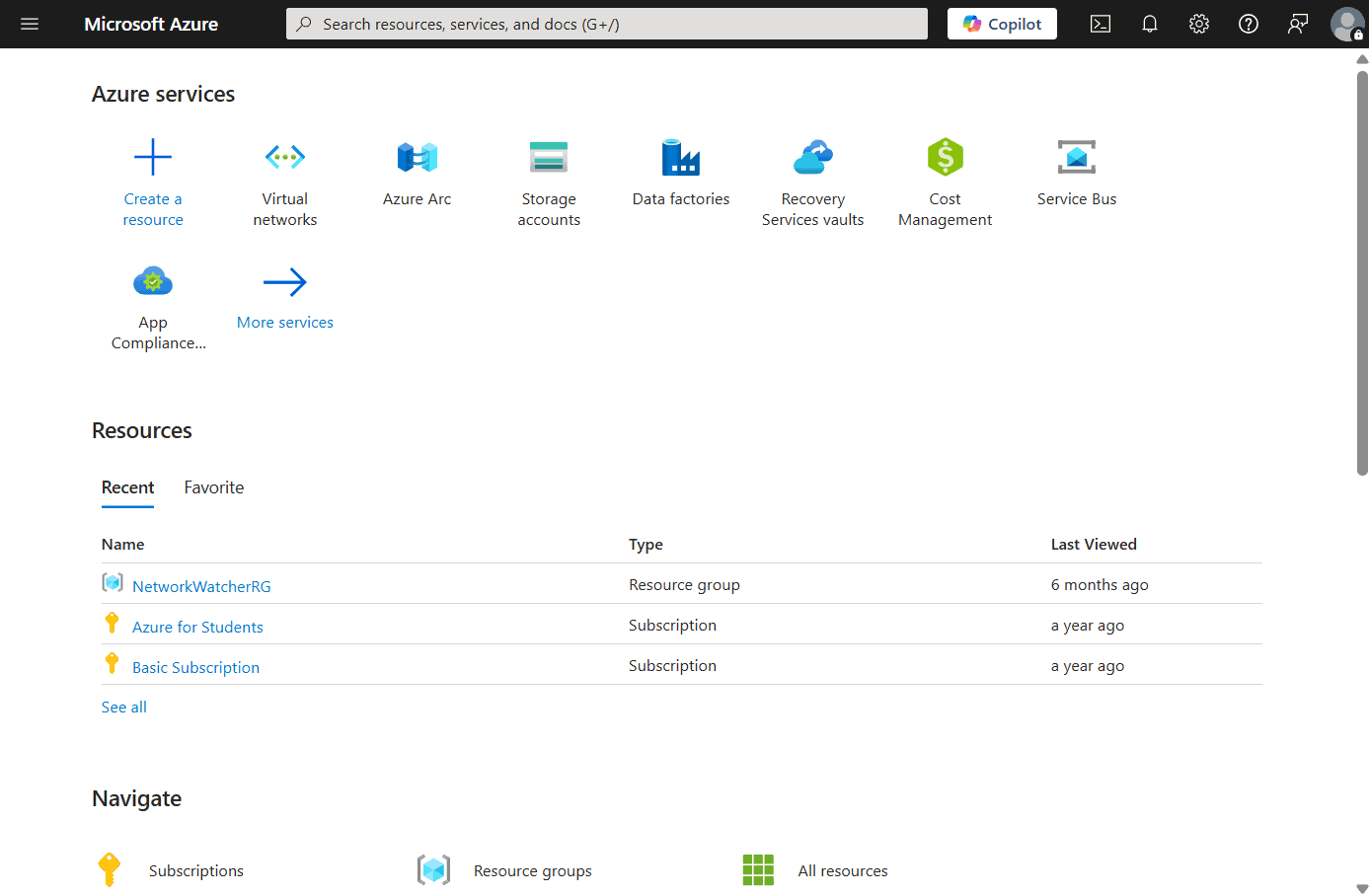Image resolution: width=1369 pixels, height=896 pixels.
Task: Open the Feedback icon
Action: 1298,24
